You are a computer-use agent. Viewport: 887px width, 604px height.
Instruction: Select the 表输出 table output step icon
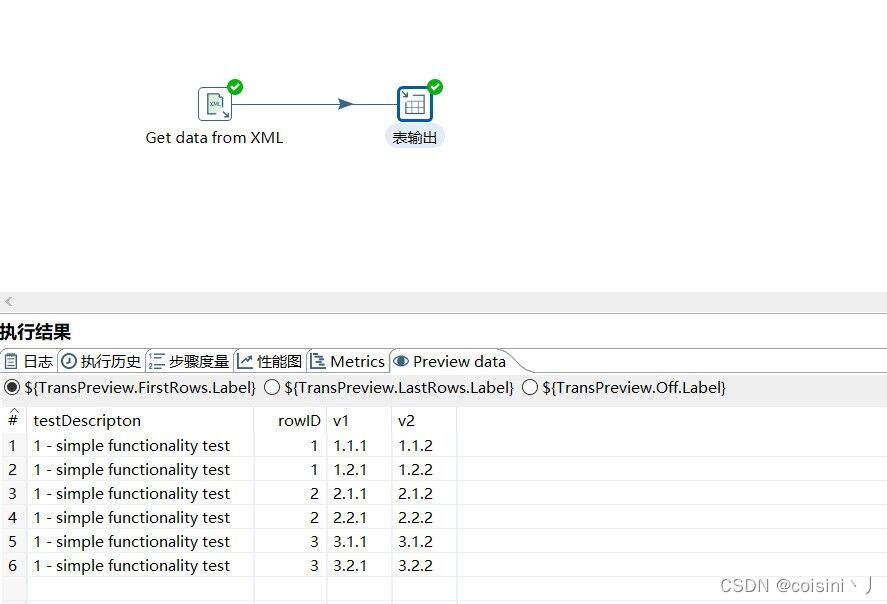click(414, 102)
